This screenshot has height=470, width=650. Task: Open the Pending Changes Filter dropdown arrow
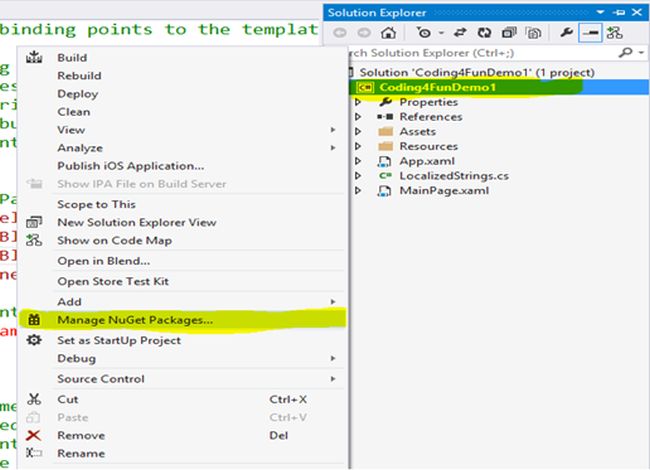(441, 33)
